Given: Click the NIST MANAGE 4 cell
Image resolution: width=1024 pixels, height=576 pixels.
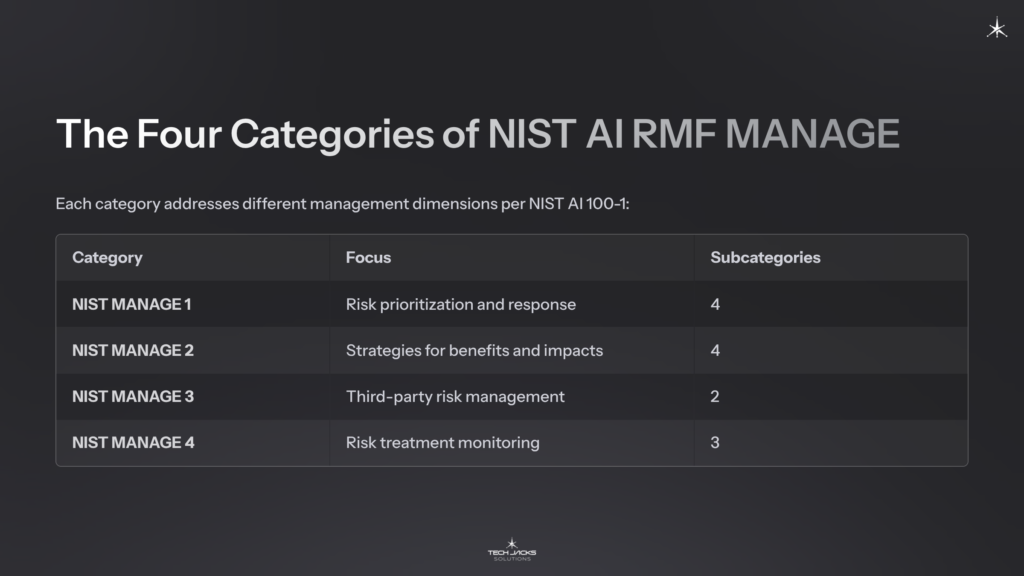Looking at the screenshot, I should point(134,442).
